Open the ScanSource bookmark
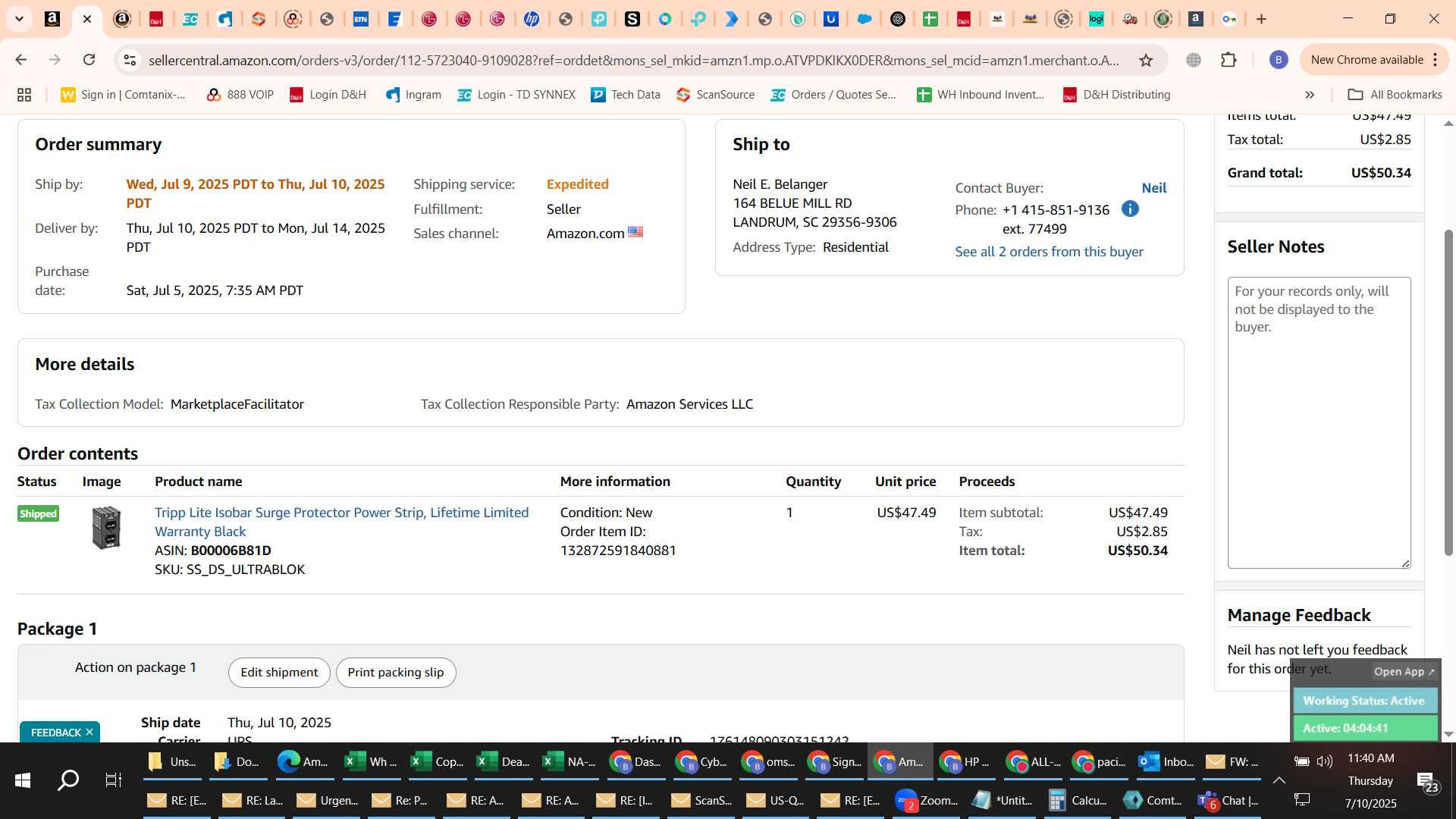1456x819 pixels. click(715, 95)
